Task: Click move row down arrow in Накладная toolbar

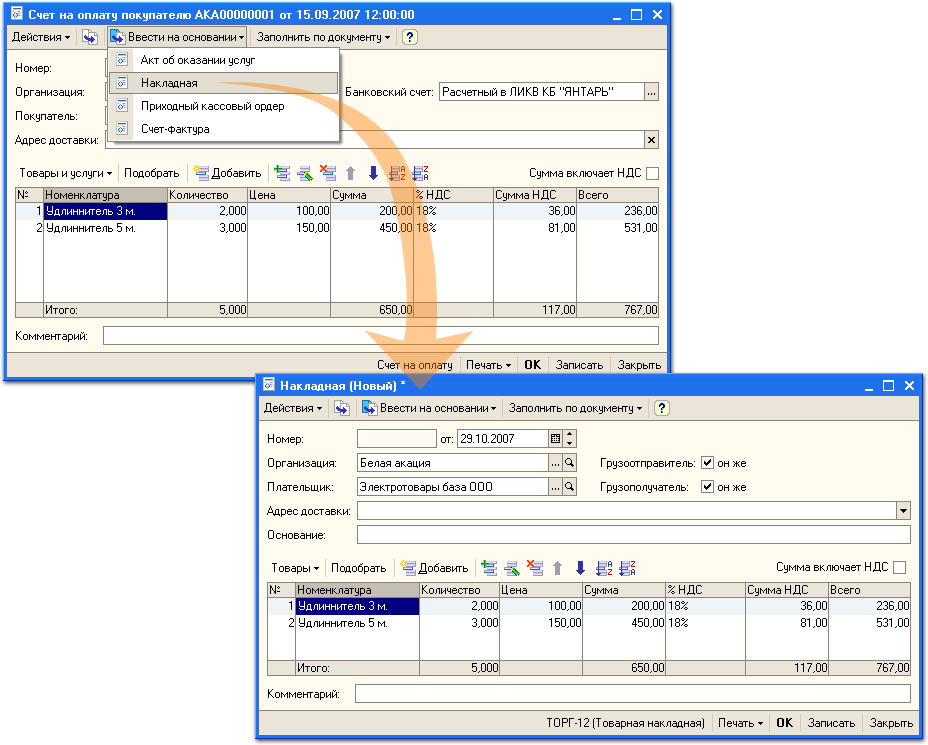Action: tap(580, 568)
